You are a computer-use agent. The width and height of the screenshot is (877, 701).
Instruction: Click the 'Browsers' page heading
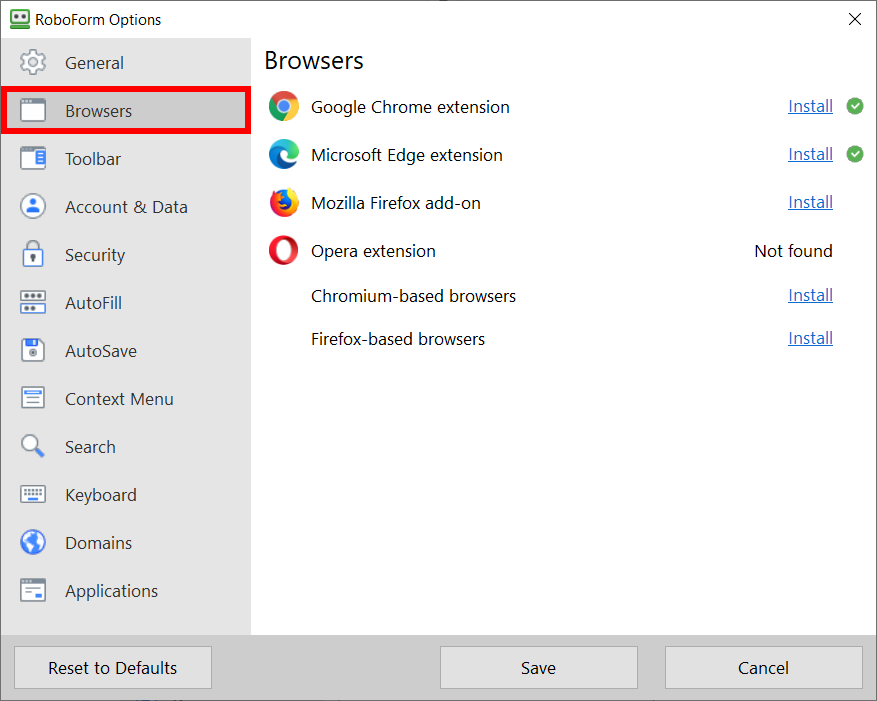tap(314, 60)
